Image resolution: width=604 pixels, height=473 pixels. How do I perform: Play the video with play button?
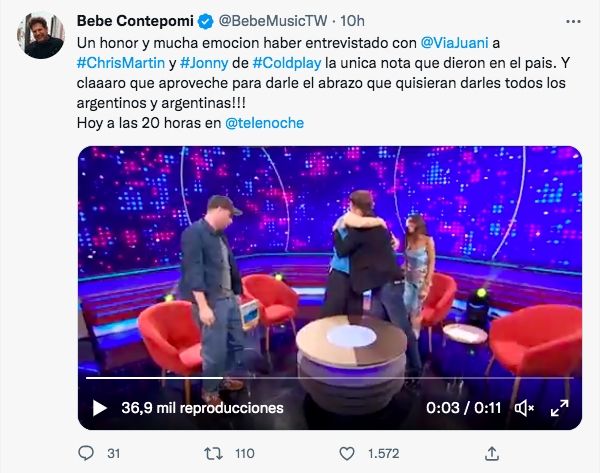pos(100,408)
